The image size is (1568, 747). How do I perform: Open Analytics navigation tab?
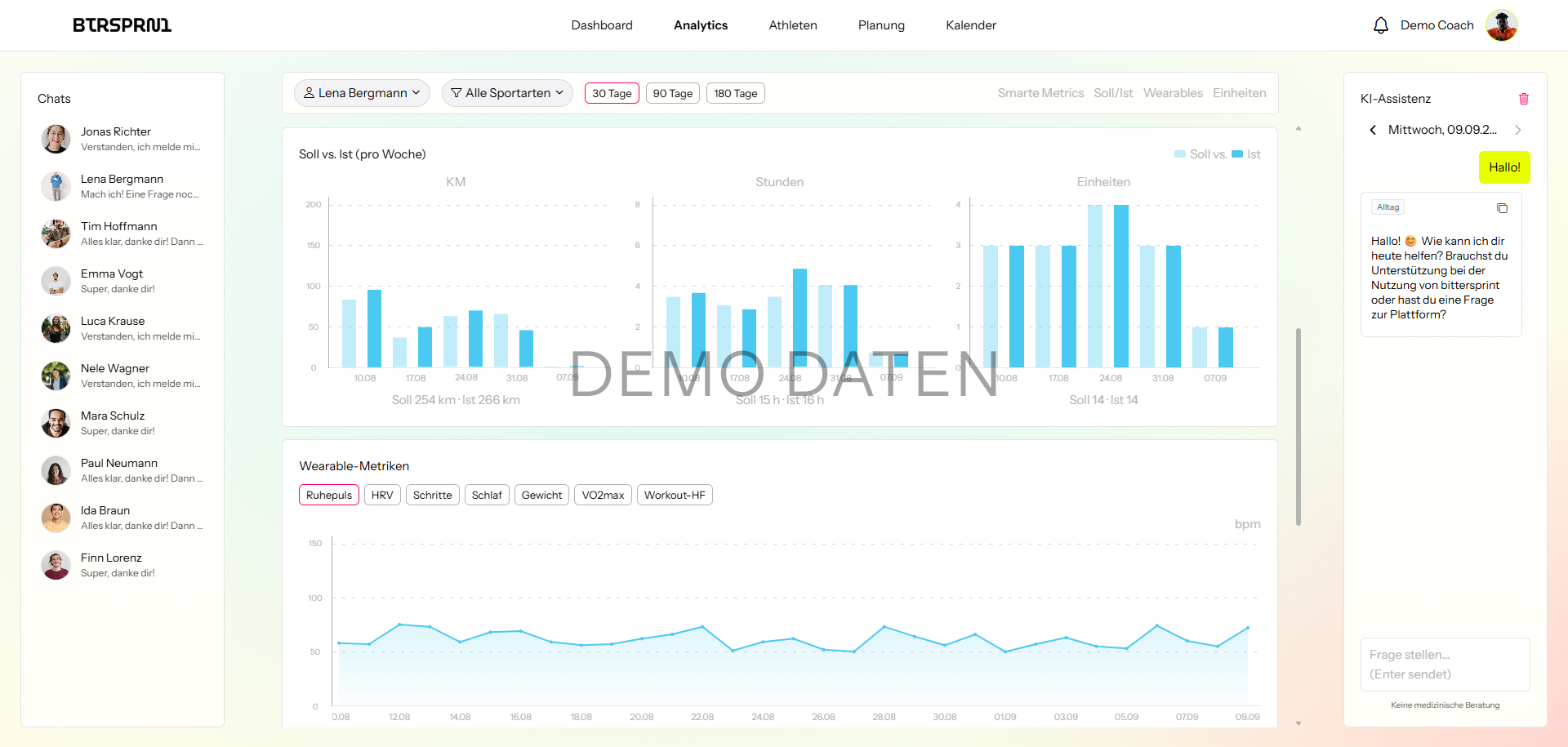[x=701, y=25]
